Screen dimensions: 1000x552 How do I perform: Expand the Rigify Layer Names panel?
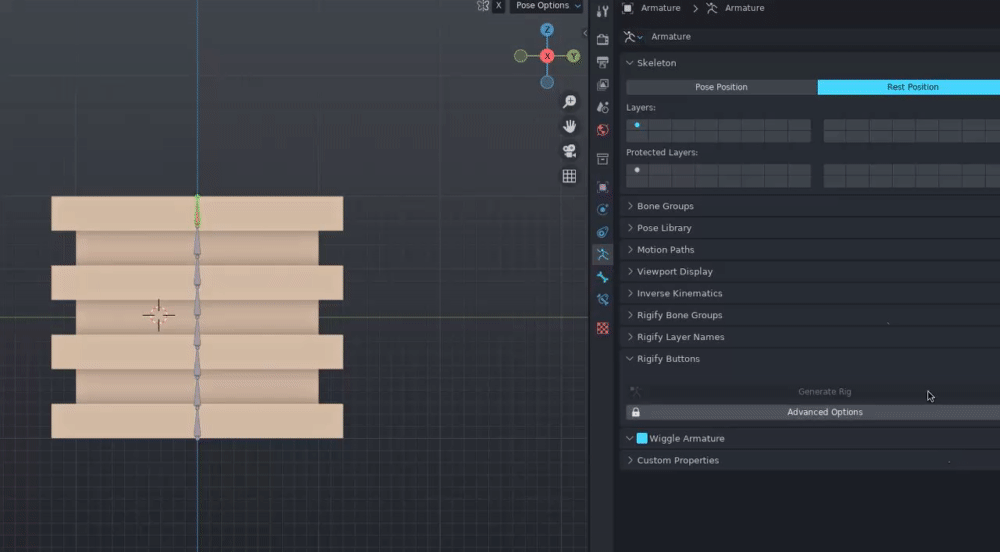pos(629,337)
